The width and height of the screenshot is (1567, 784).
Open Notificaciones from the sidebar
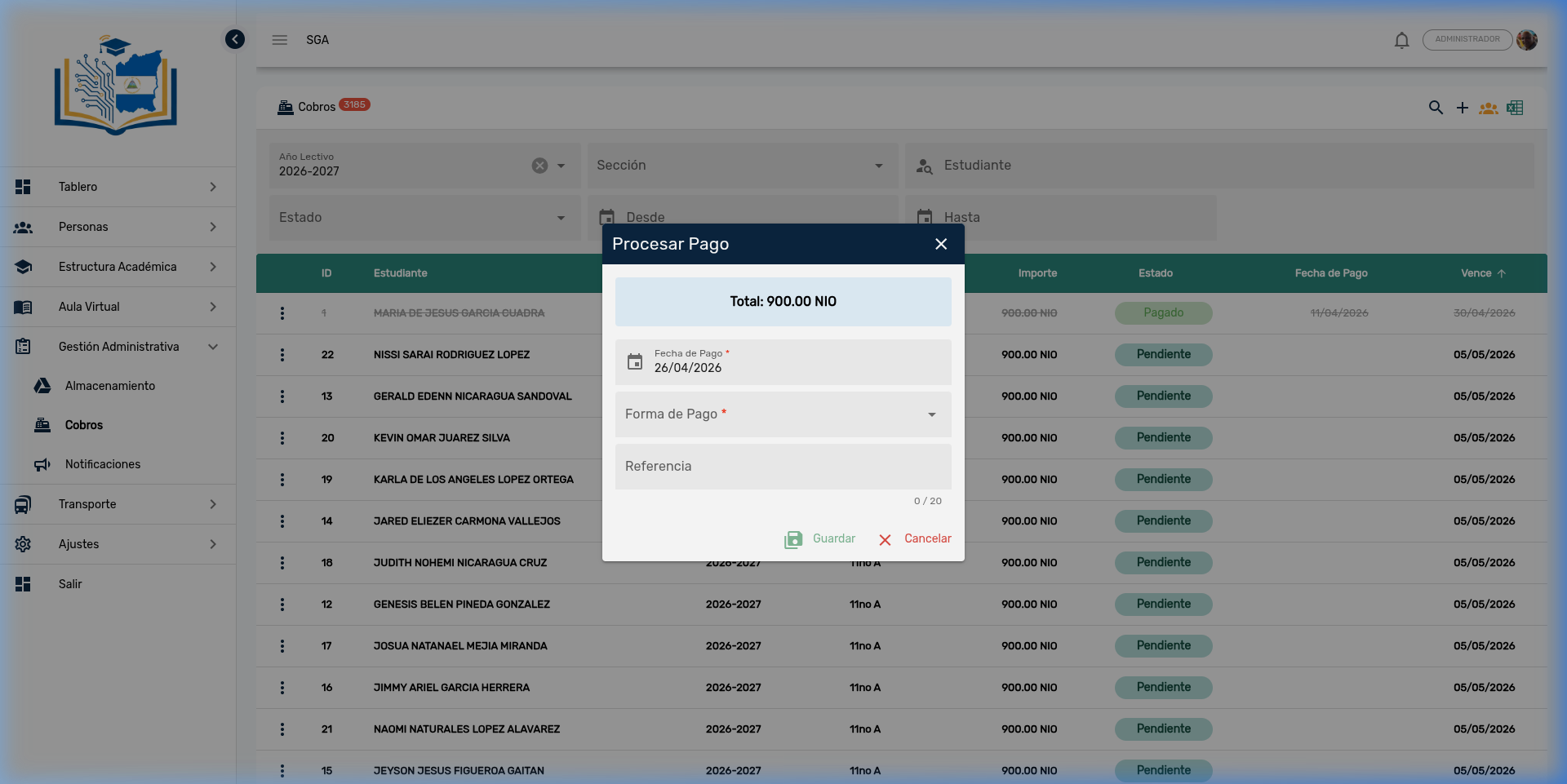click(102, 464)
